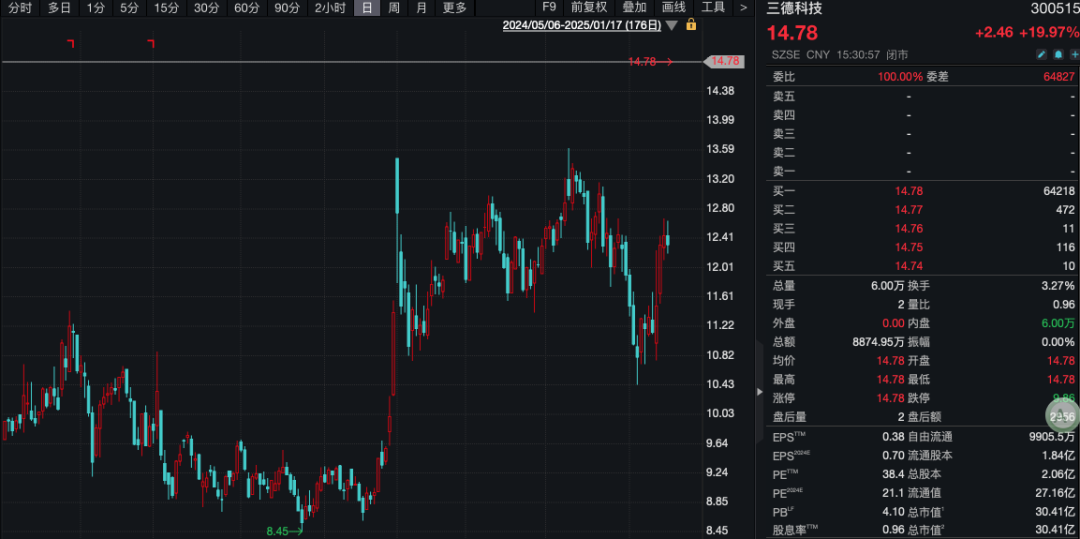
Task: Click the 委比 100.00% value
Action: click(x=900, y=77)
